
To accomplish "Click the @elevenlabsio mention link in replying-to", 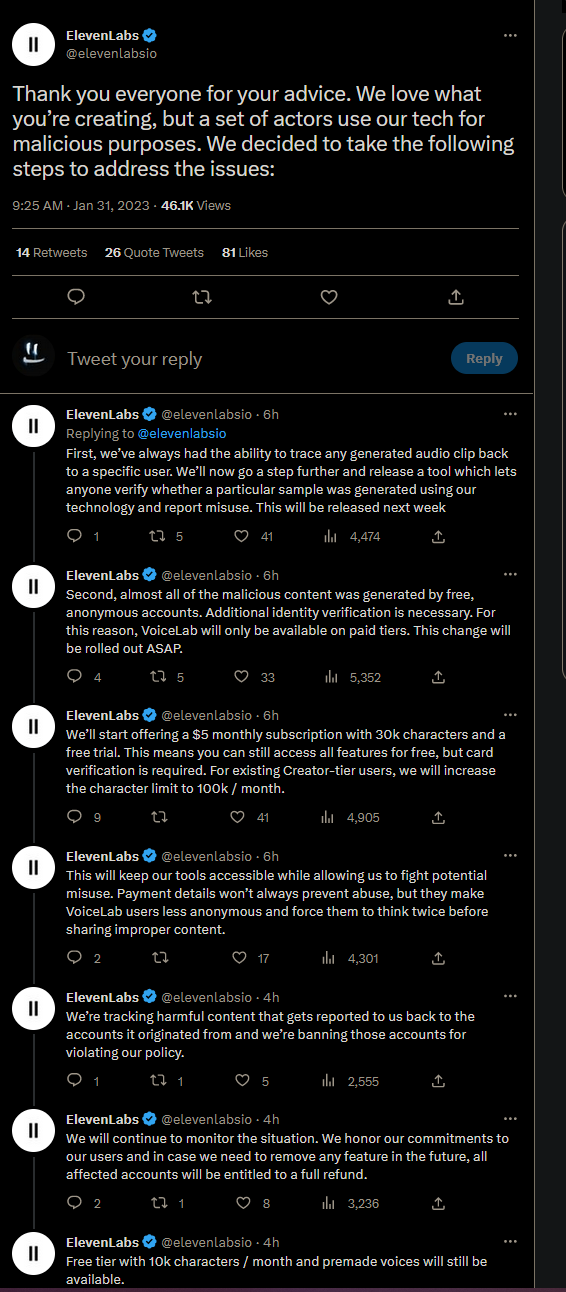I will coord(181,433).
